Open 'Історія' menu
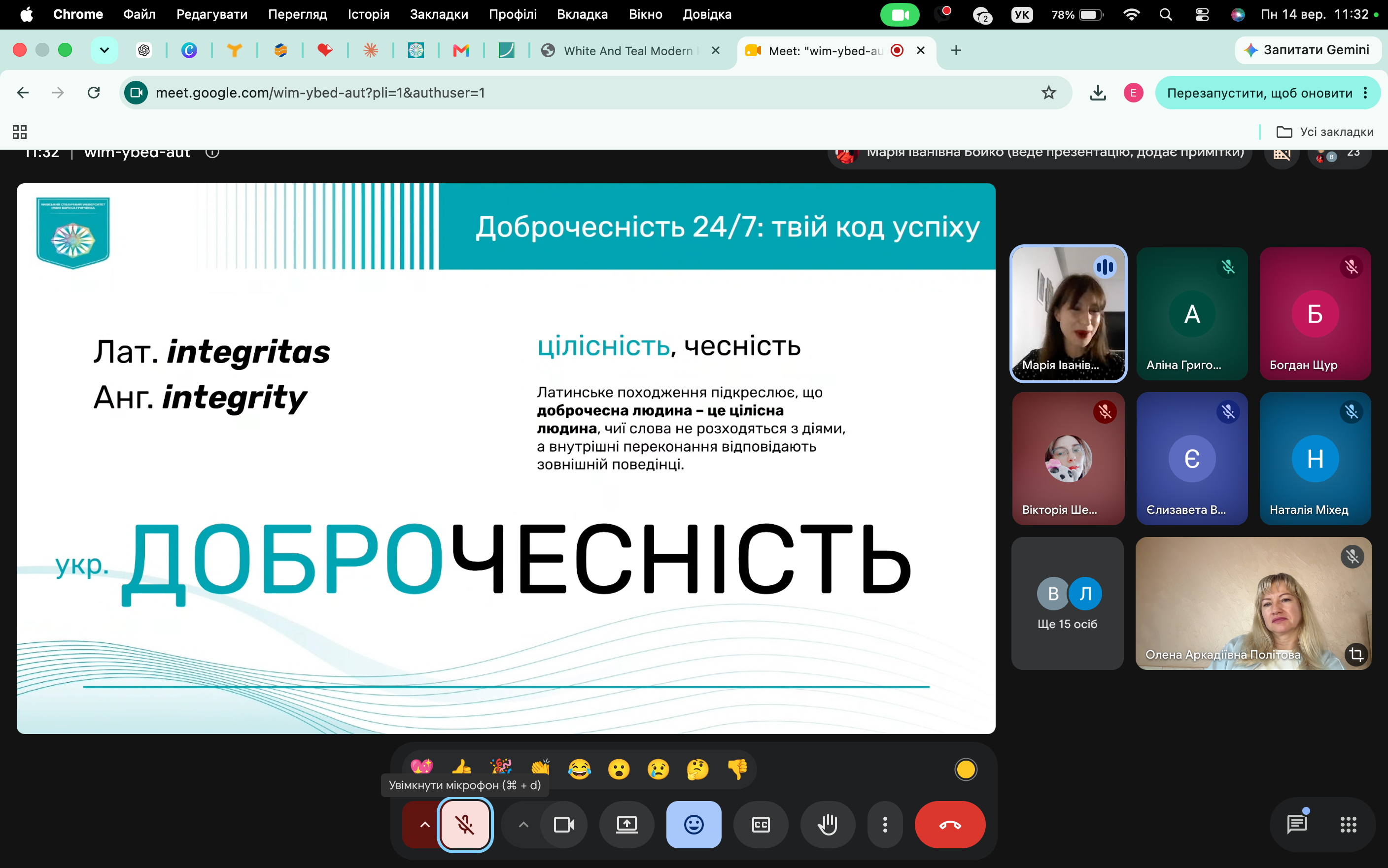 click(x=368, y=14)
